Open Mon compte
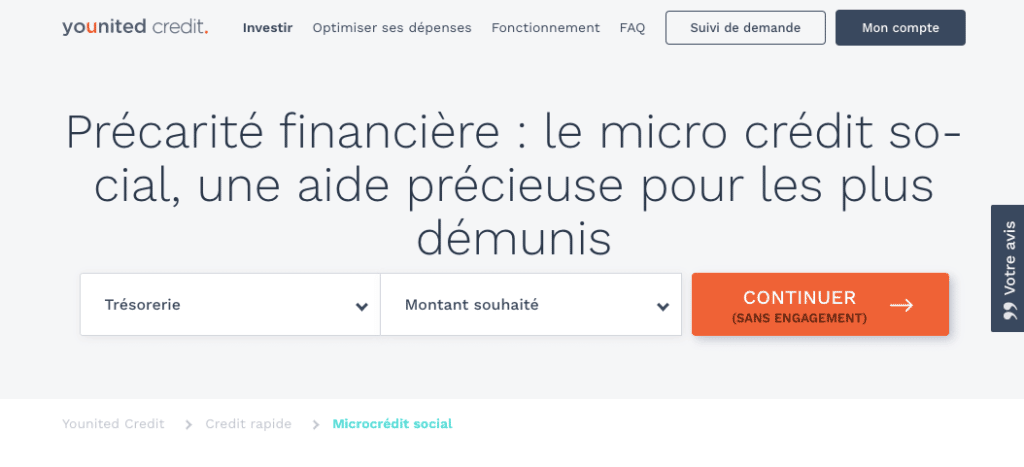This screenshot has height=467, width=1024. point(900,28)
